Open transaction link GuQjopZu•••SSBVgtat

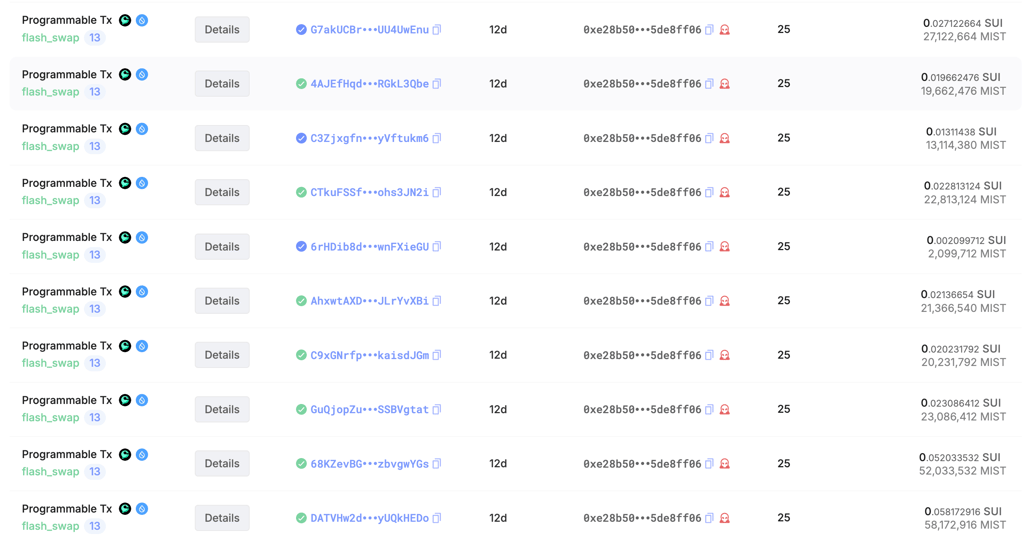point(370,409)
